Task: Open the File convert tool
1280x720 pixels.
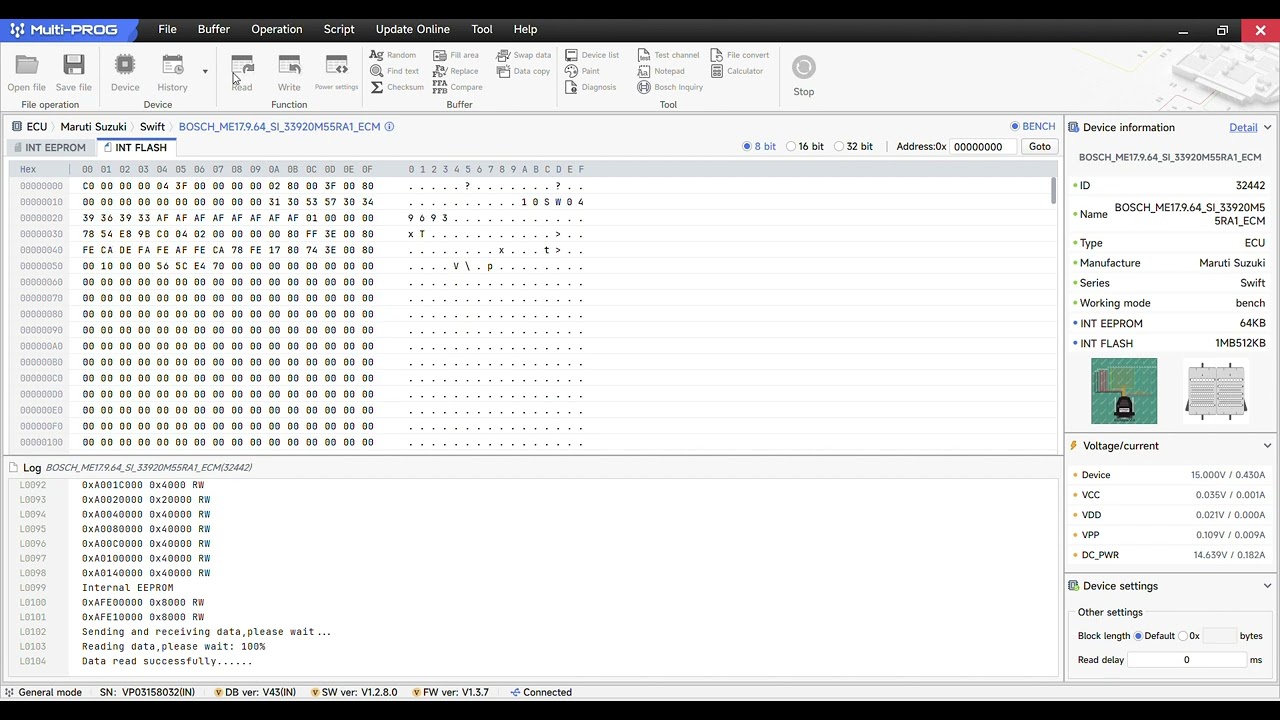Action: (740, 55)
